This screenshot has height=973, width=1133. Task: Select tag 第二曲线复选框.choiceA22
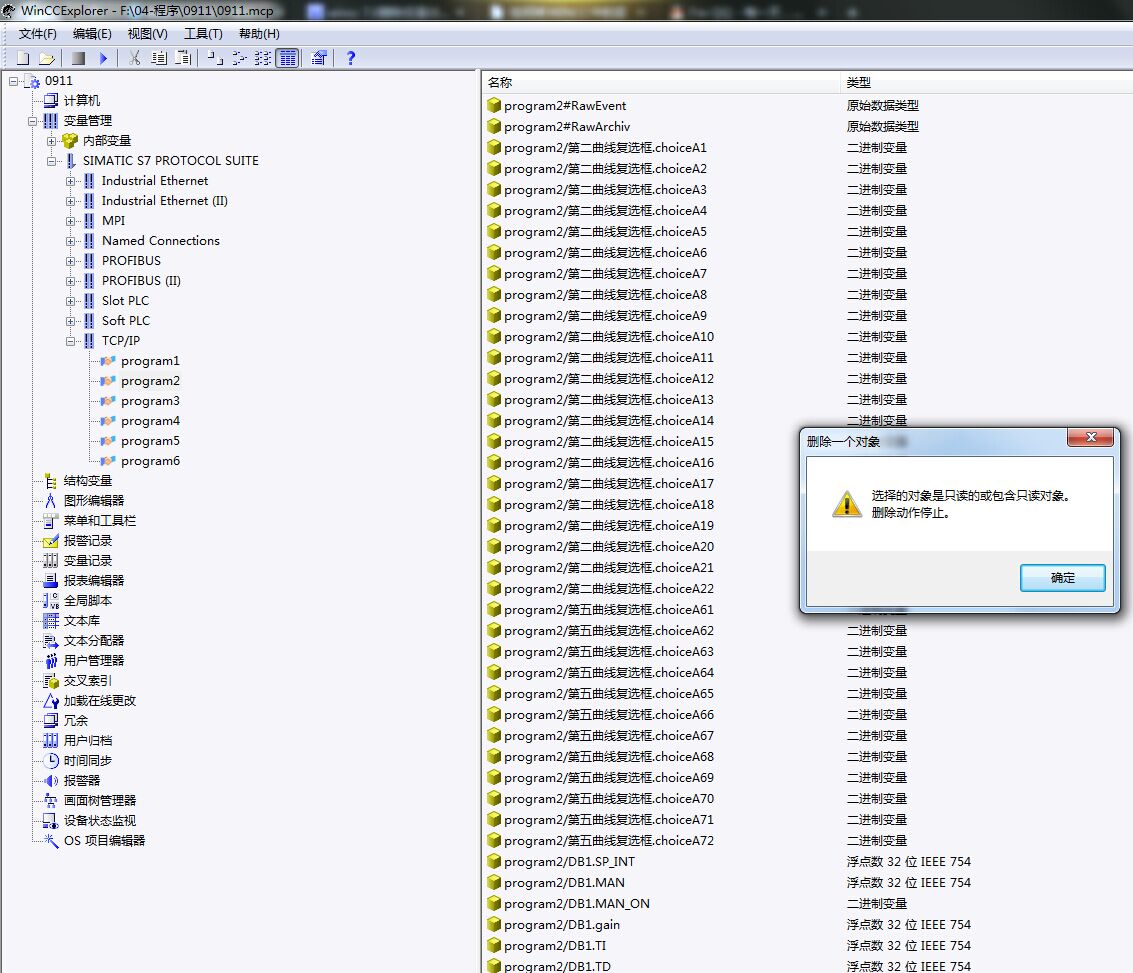point(609,589)
